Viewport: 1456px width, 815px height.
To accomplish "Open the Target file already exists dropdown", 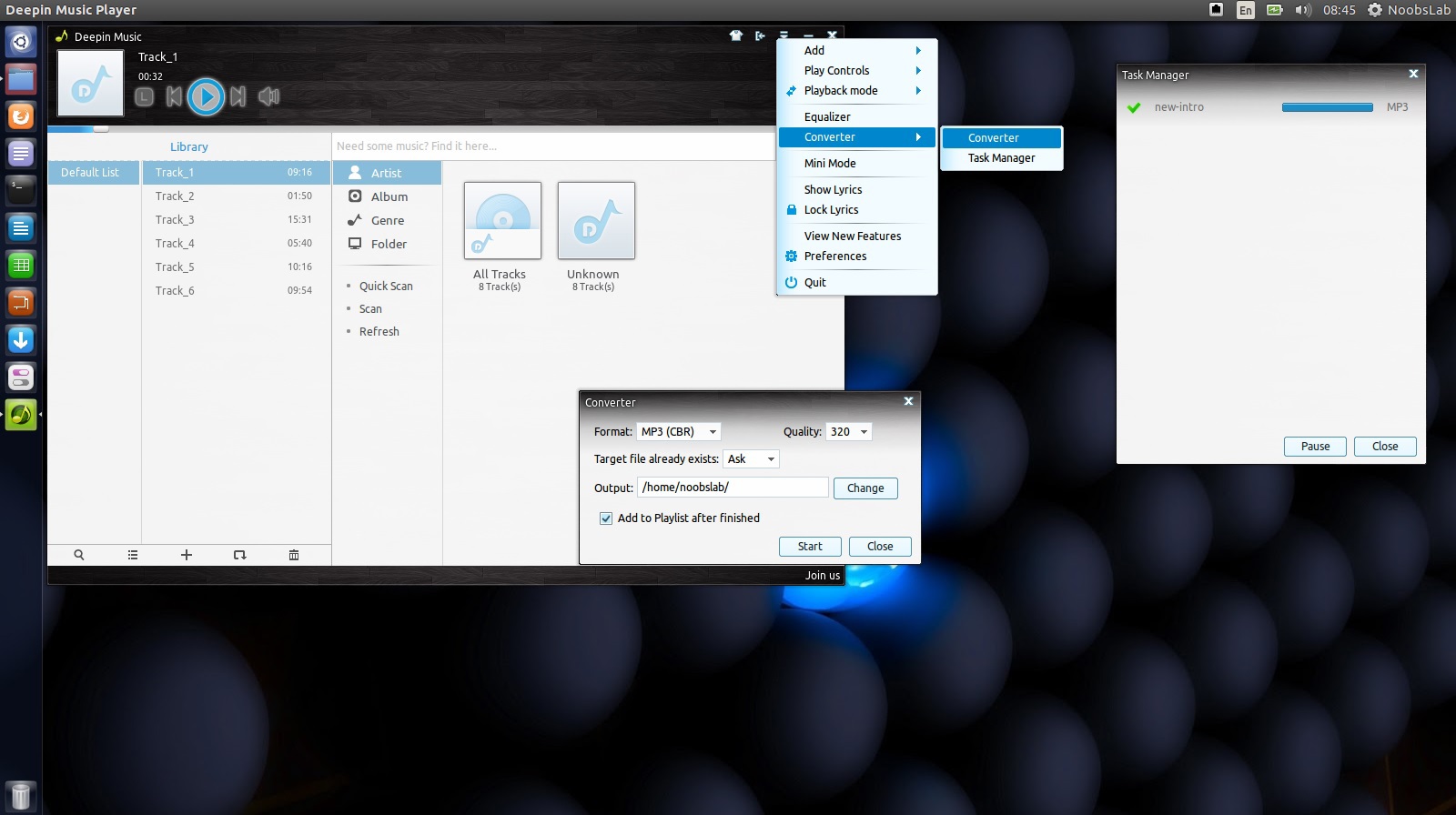I will pos(751,458).
